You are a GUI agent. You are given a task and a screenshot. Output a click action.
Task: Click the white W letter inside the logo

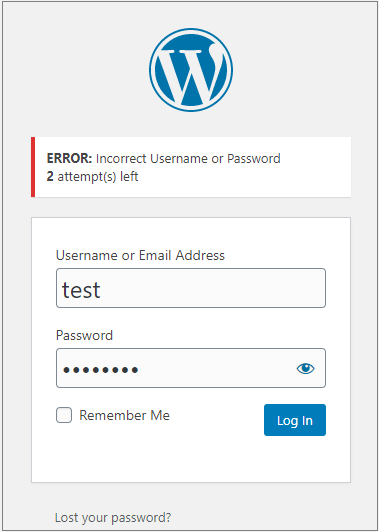191,75
